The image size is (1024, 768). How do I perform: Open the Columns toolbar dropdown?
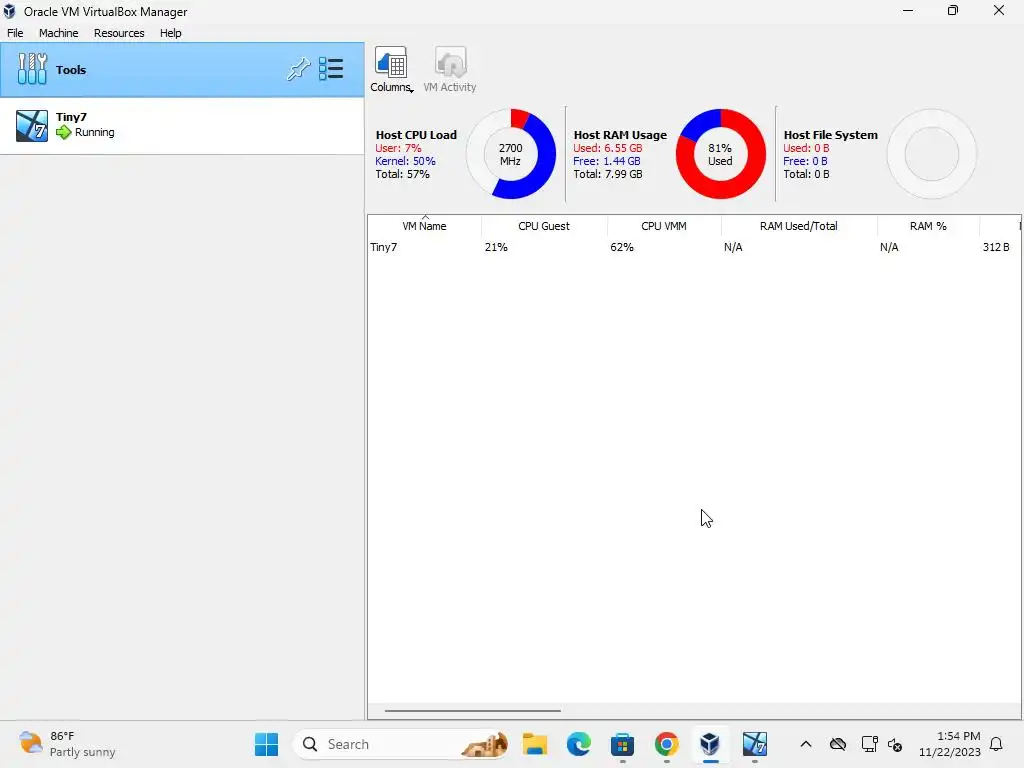pyautogui.click(x=391, y=70)
